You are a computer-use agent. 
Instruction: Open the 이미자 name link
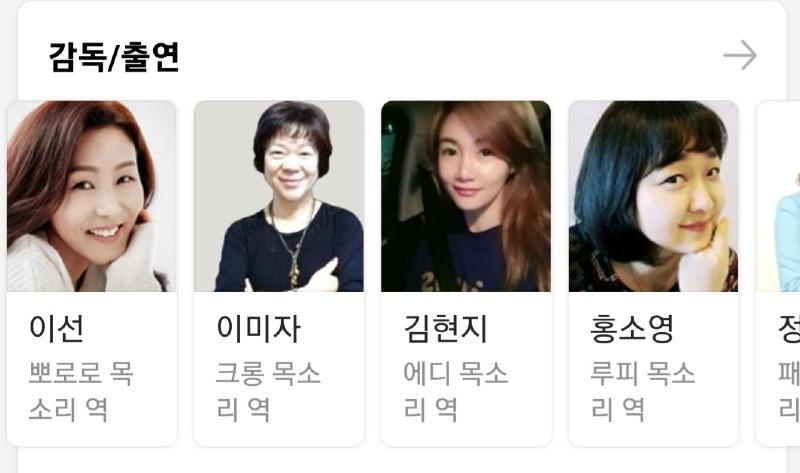coord(258,328)
